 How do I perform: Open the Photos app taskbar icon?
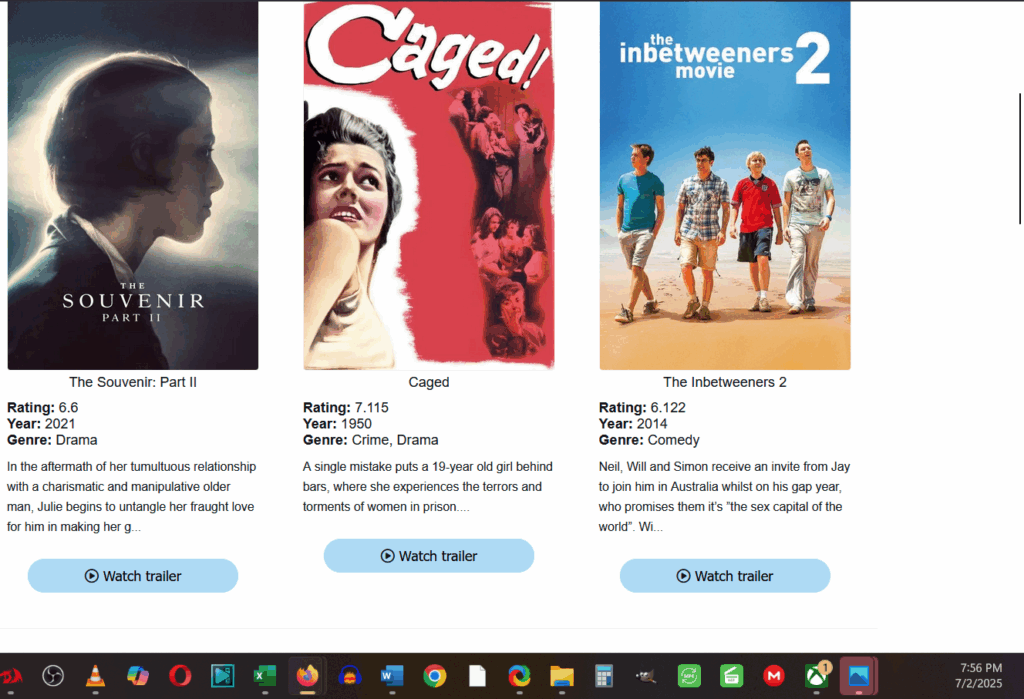point(859,675)
